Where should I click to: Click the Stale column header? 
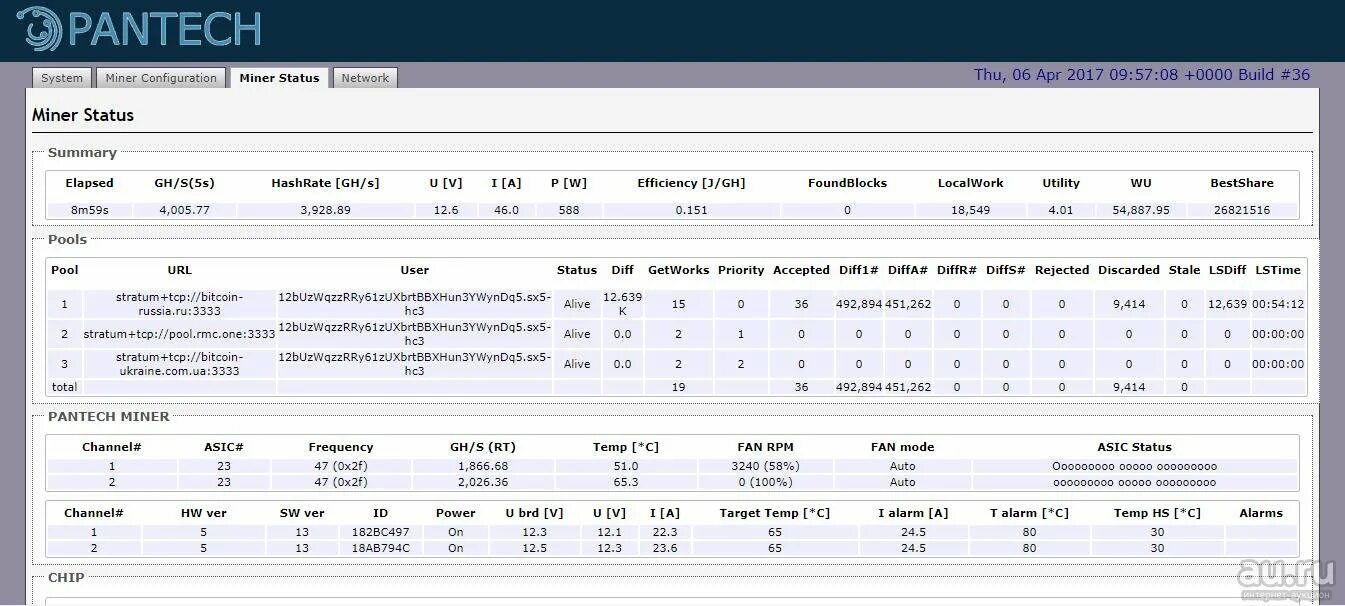point(1185,270)
